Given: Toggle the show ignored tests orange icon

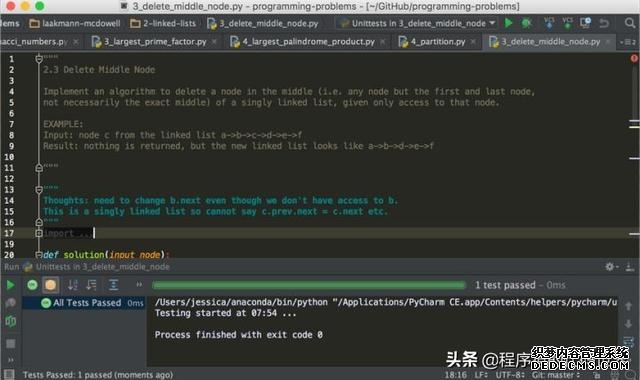Looking at the screenshot, I should (51, 285).
